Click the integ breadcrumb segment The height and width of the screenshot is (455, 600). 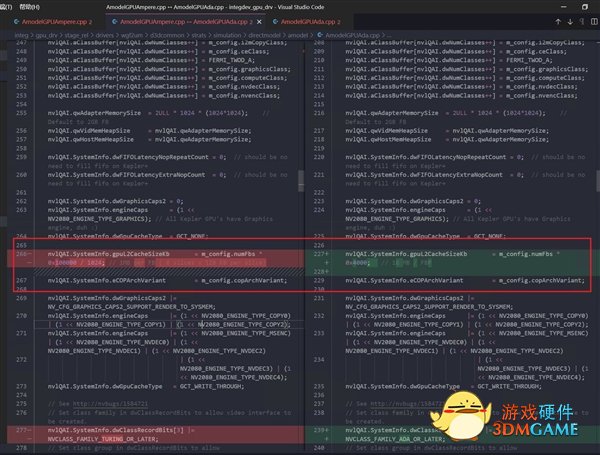click(21, 35)
